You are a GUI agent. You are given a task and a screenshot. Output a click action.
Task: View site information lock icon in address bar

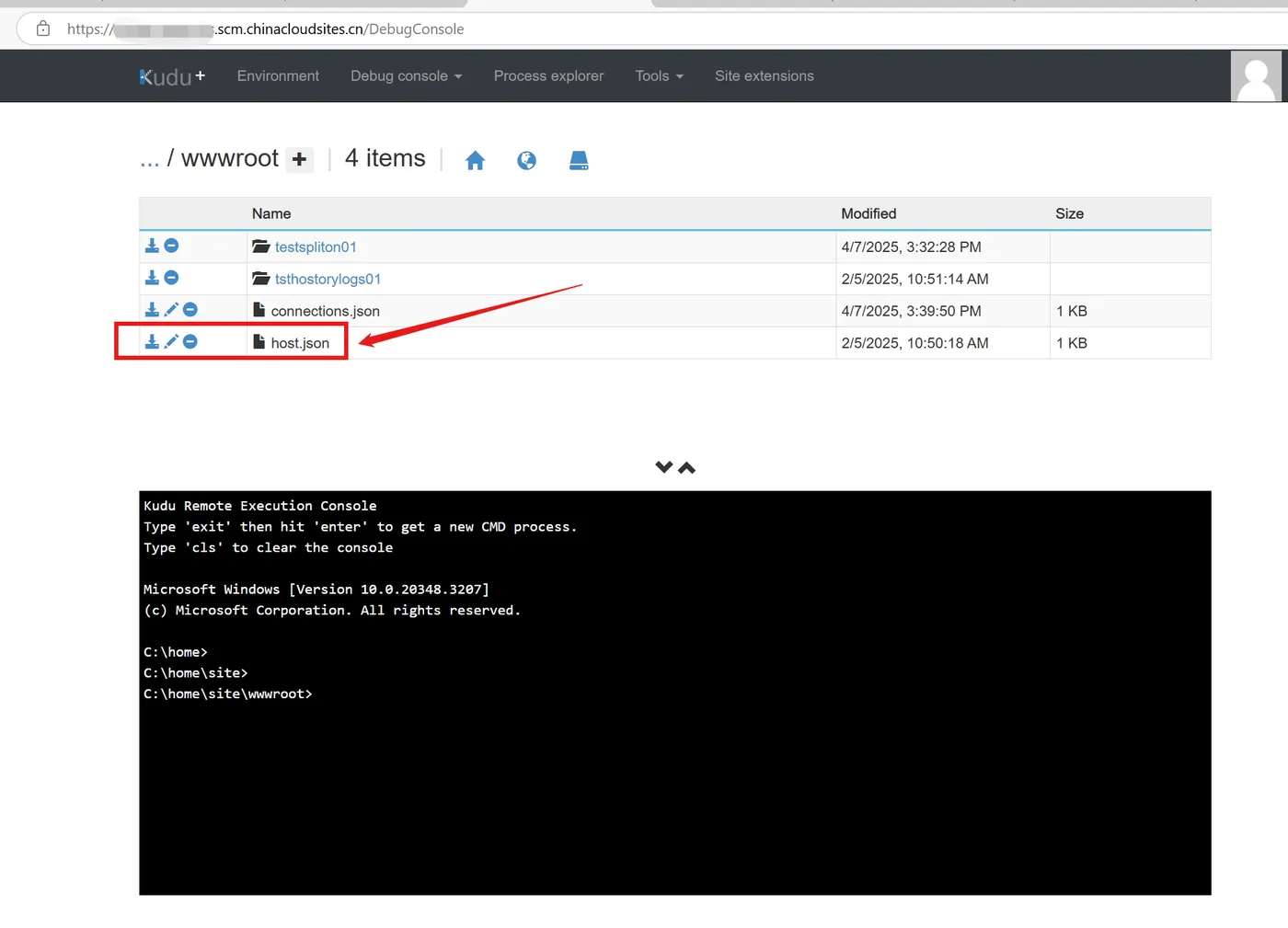43,29
